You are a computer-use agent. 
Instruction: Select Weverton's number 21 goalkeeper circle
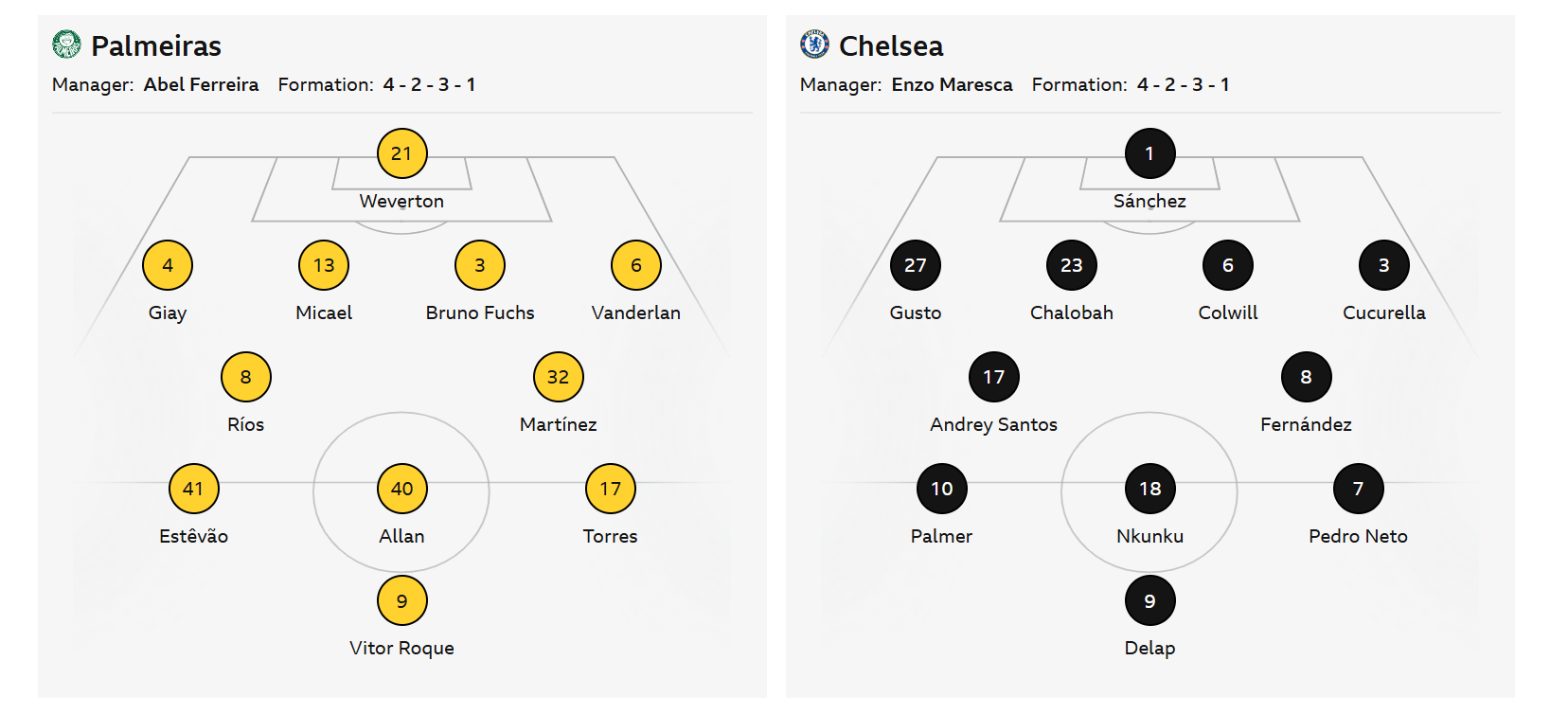point(401,153)
